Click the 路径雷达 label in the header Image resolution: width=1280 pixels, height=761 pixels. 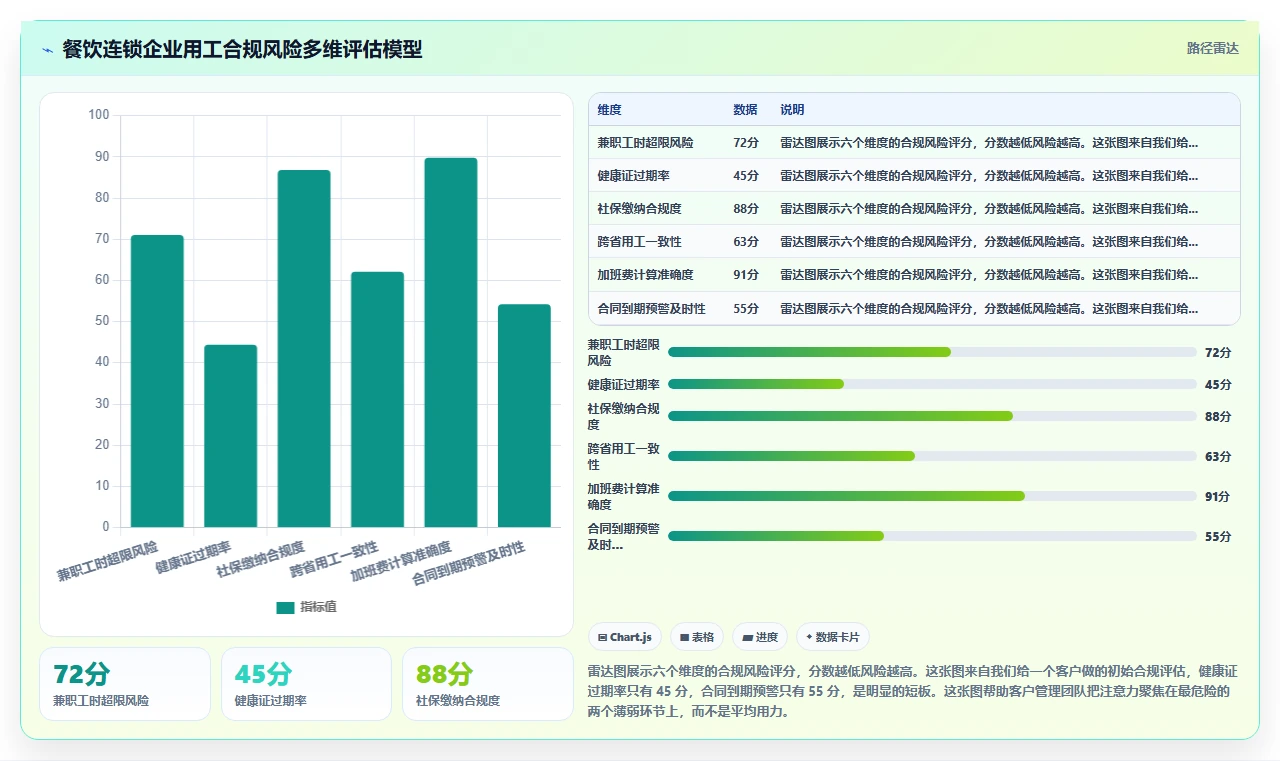(x=1212, y=48)
